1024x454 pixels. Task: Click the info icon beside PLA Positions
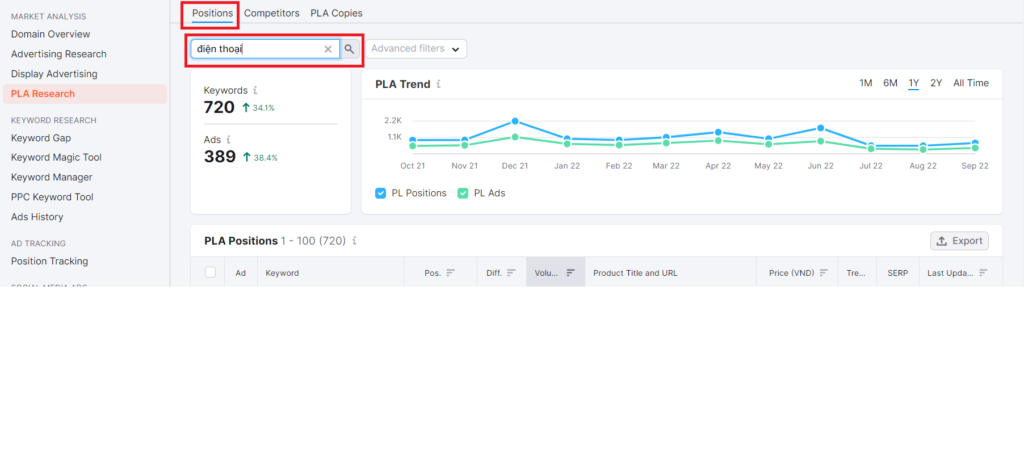pos(354,241)
